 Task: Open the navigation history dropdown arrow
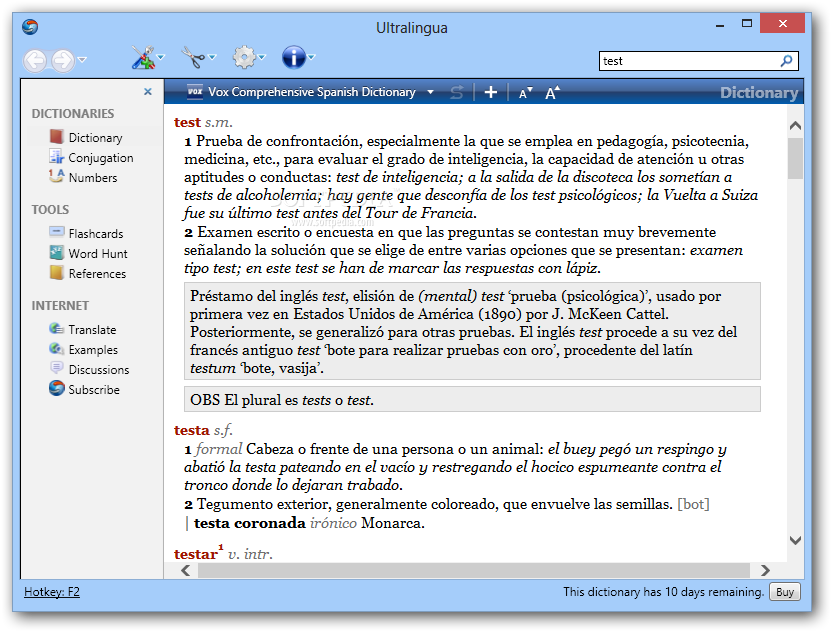tap(82, 59)
